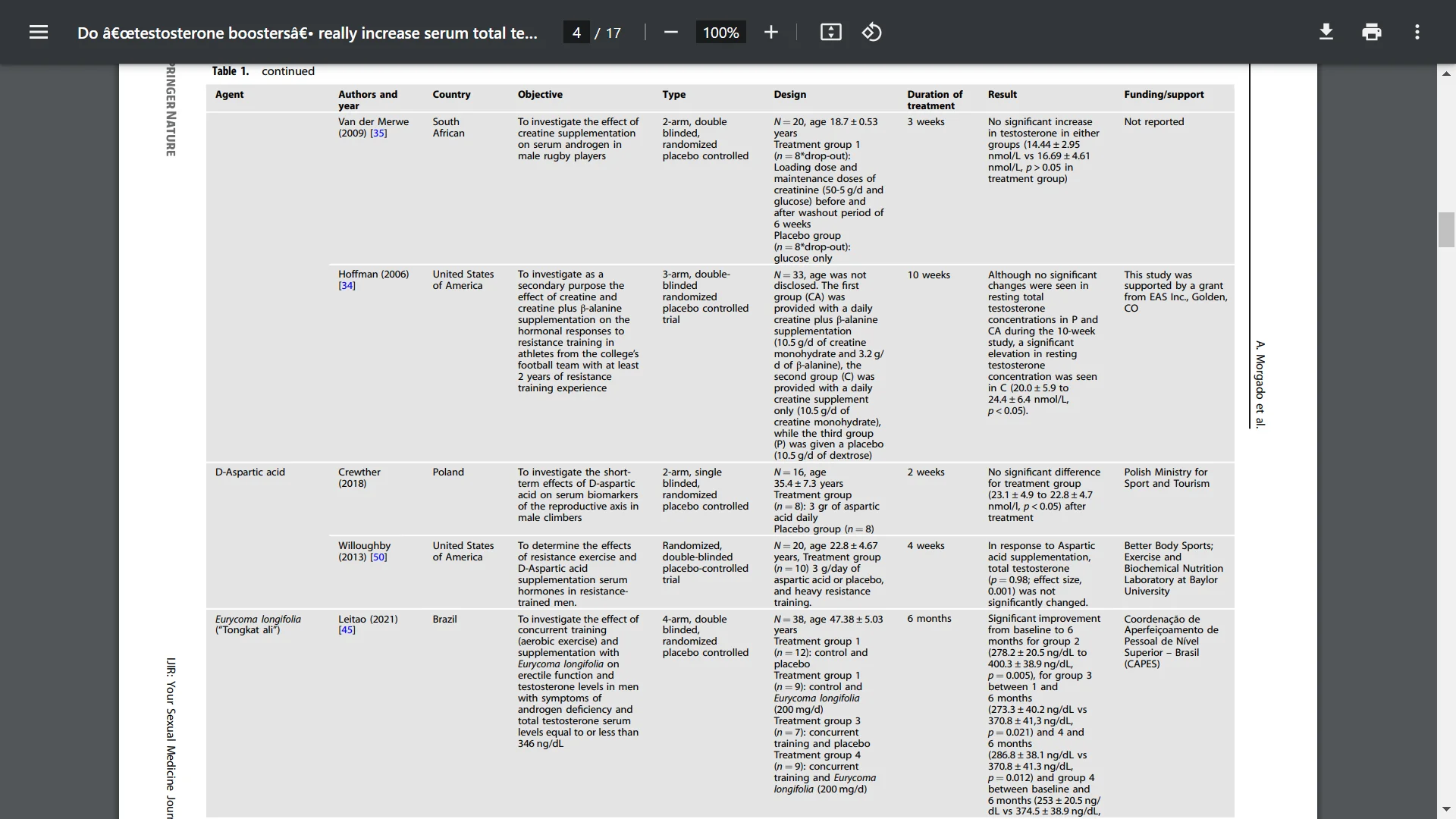
Task: Open citation link [45] for Leitao
Action: (347, 630)
